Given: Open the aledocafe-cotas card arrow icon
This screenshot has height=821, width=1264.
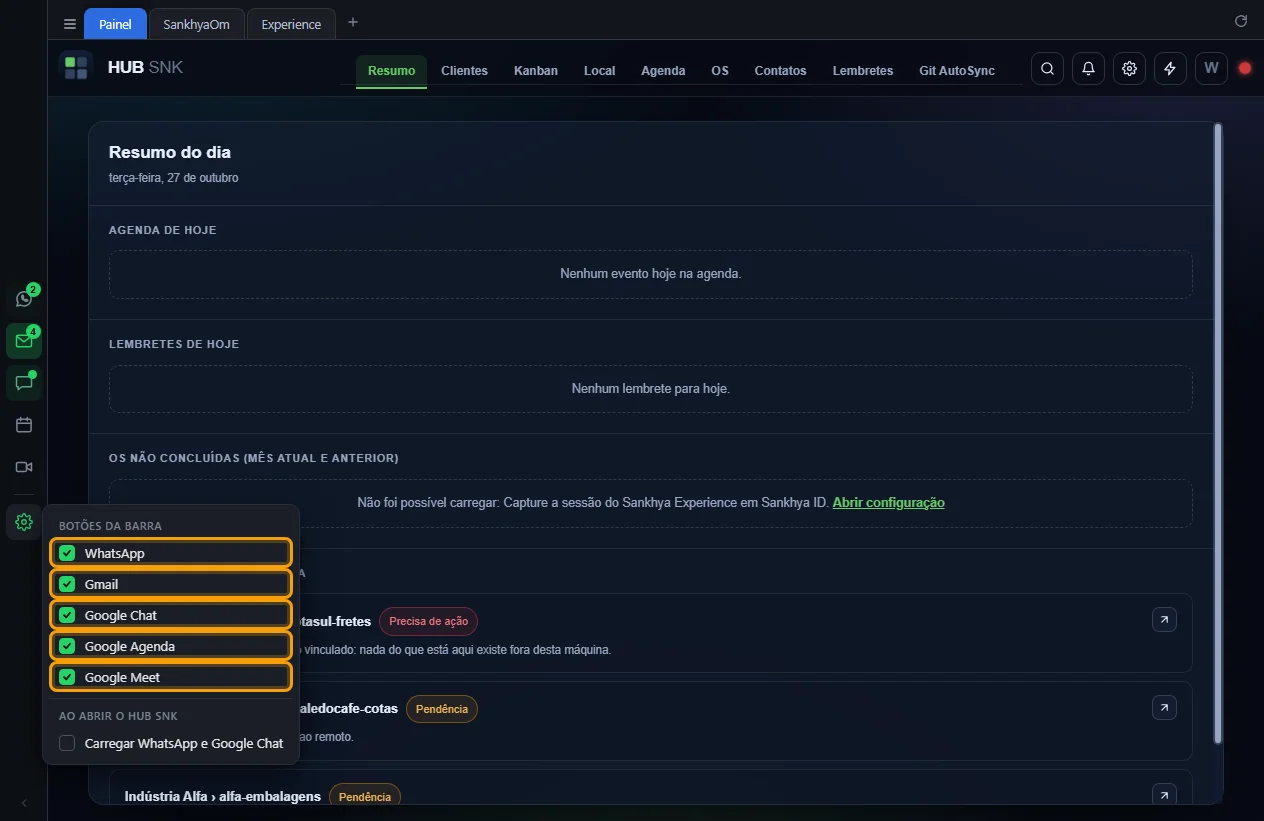Looking at the screenshot, I should (x=1164, y=708).
